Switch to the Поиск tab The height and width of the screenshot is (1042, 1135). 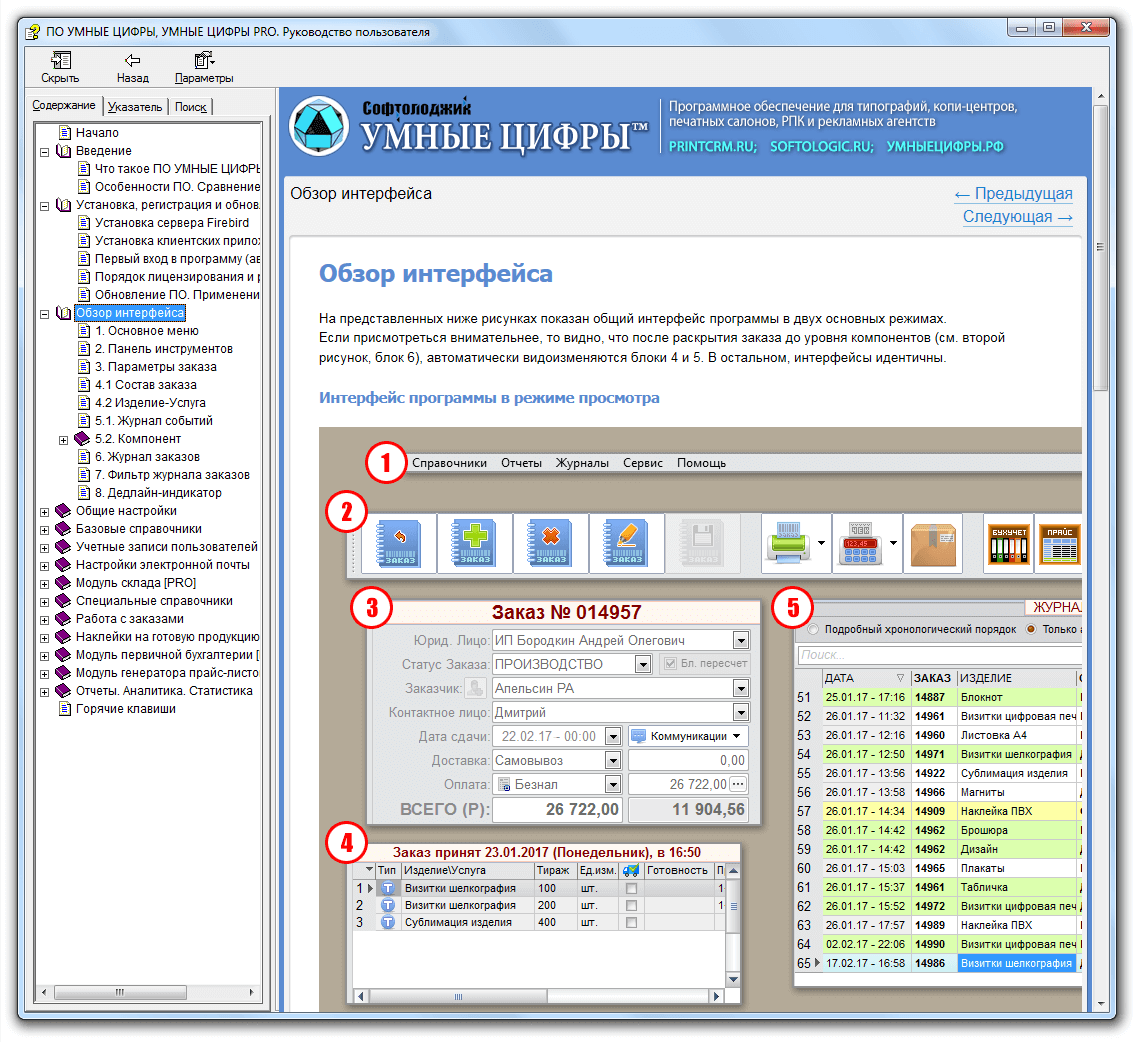point(190,107)
